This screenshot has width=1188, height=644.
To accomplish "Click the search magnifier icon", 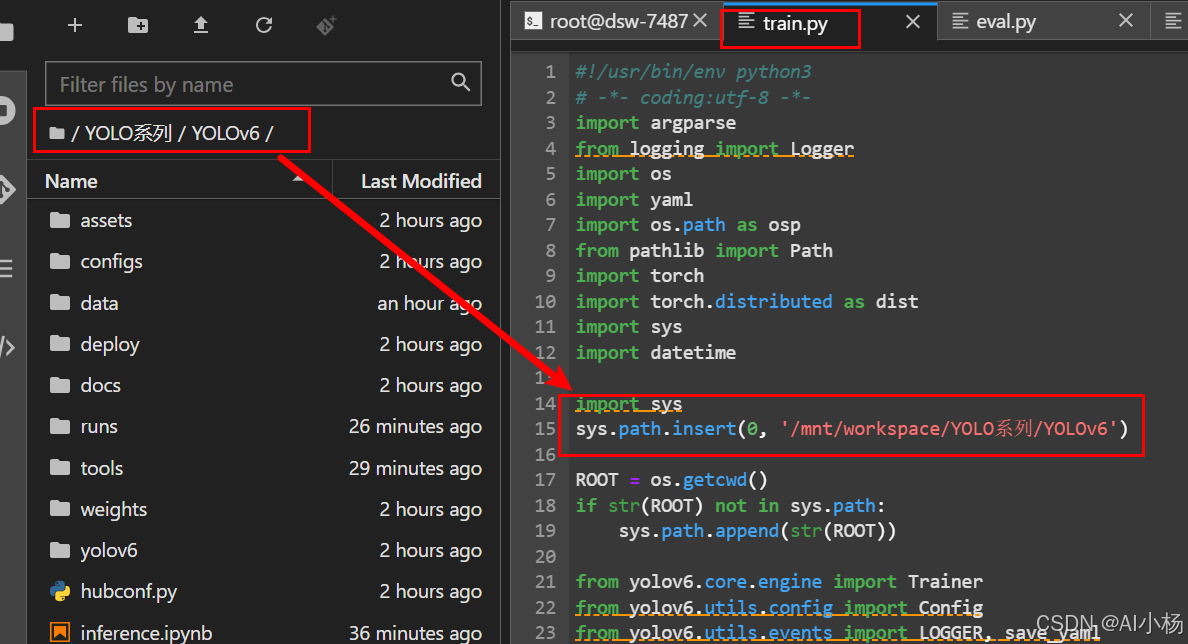I will click(460, 83).
